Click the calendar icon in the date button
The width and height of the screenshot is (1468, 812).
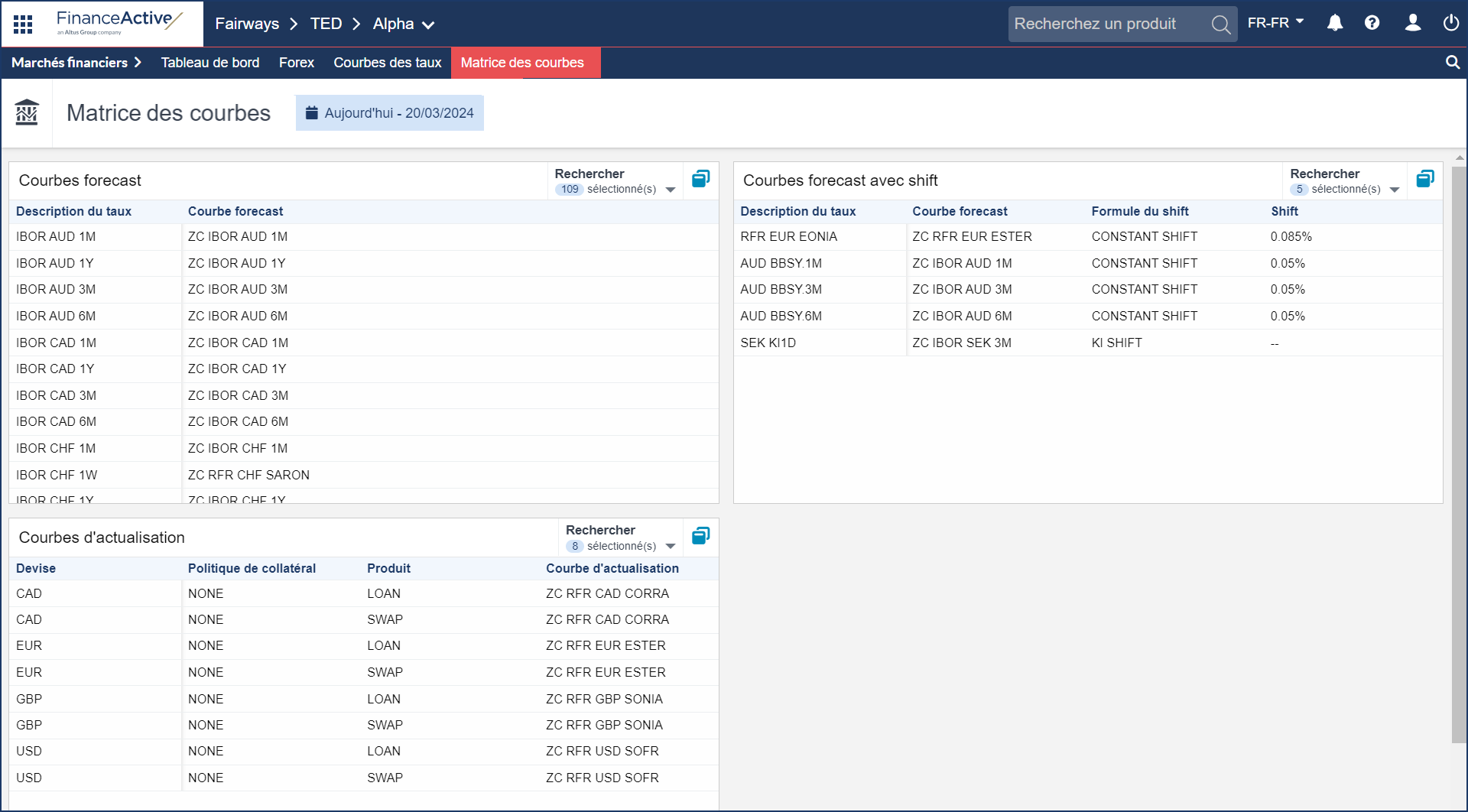(311, 113)
